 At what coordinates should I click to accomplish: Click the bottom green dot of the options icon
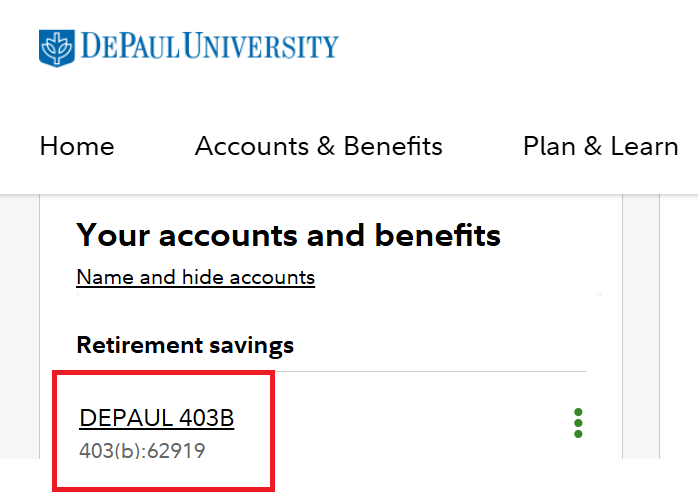(578, 434)
